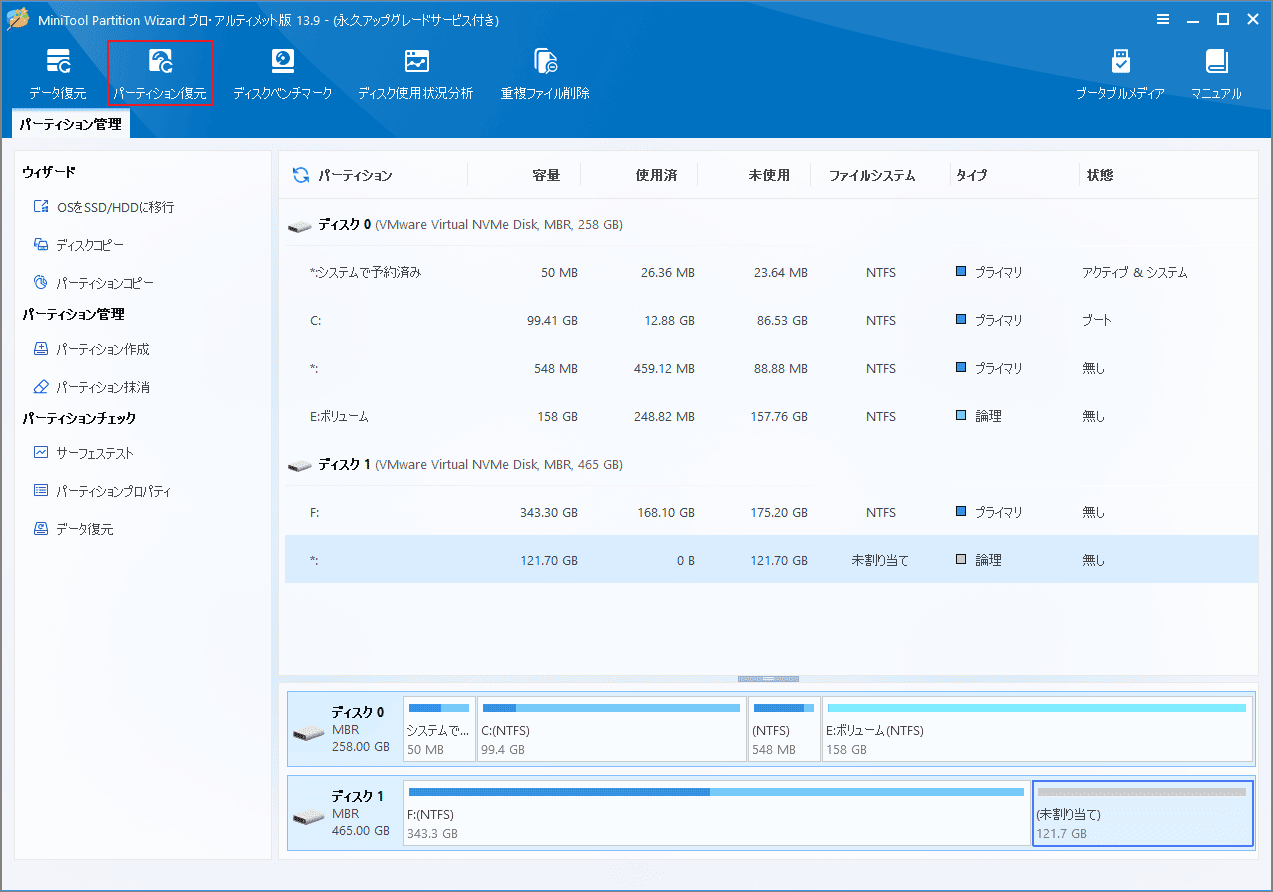
Task: Select OSをSSD/HDDに移行 wizard
Action: coord(104,207)
